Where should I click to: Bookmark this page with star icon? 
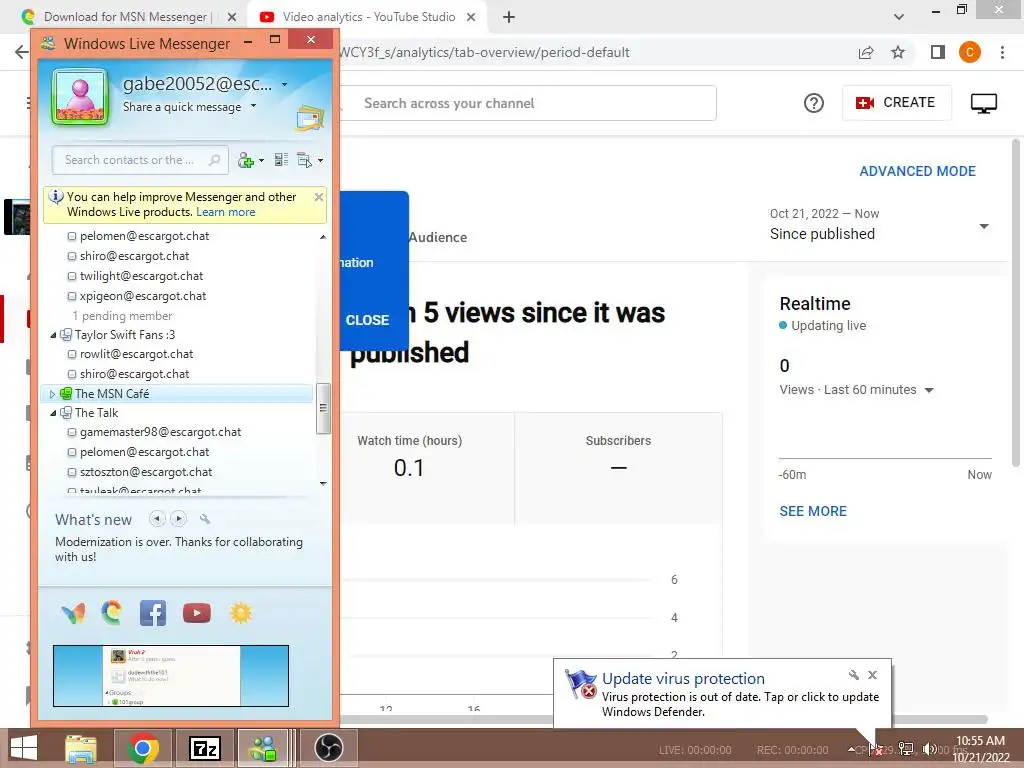[898, 52]
